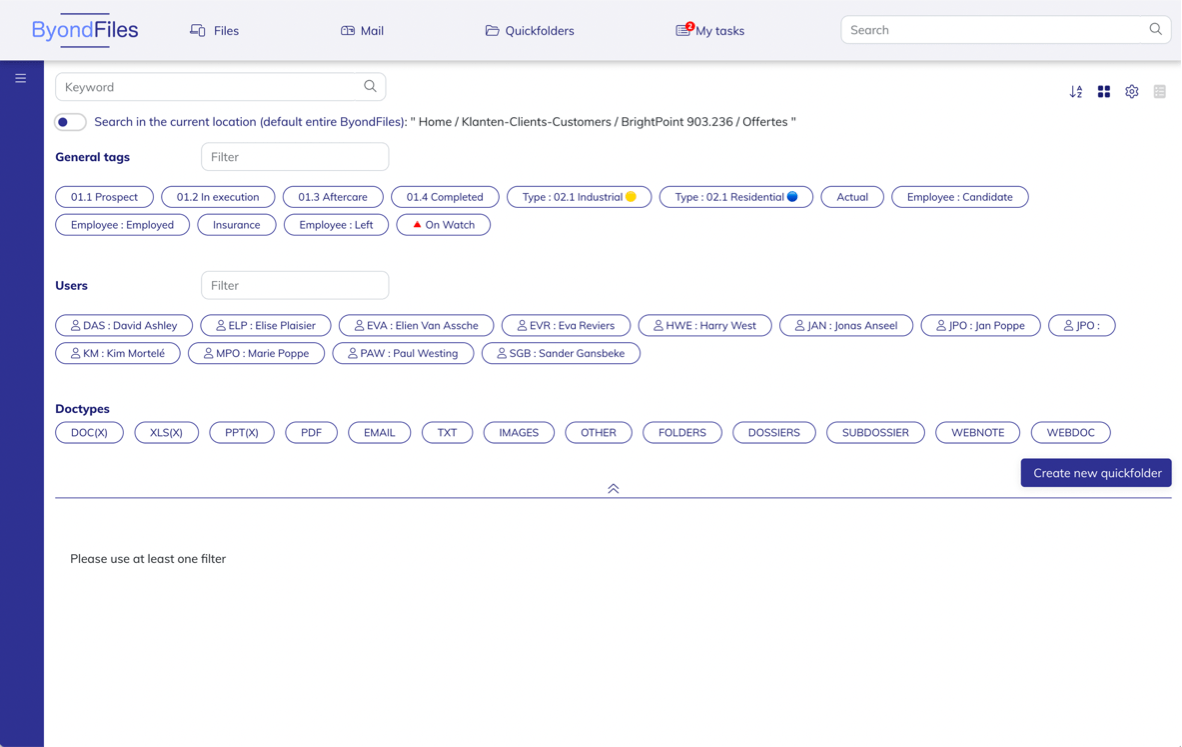Click the greyed-out list view icon
Screen dimensions: 1182x747
(x=1160, y=92)
